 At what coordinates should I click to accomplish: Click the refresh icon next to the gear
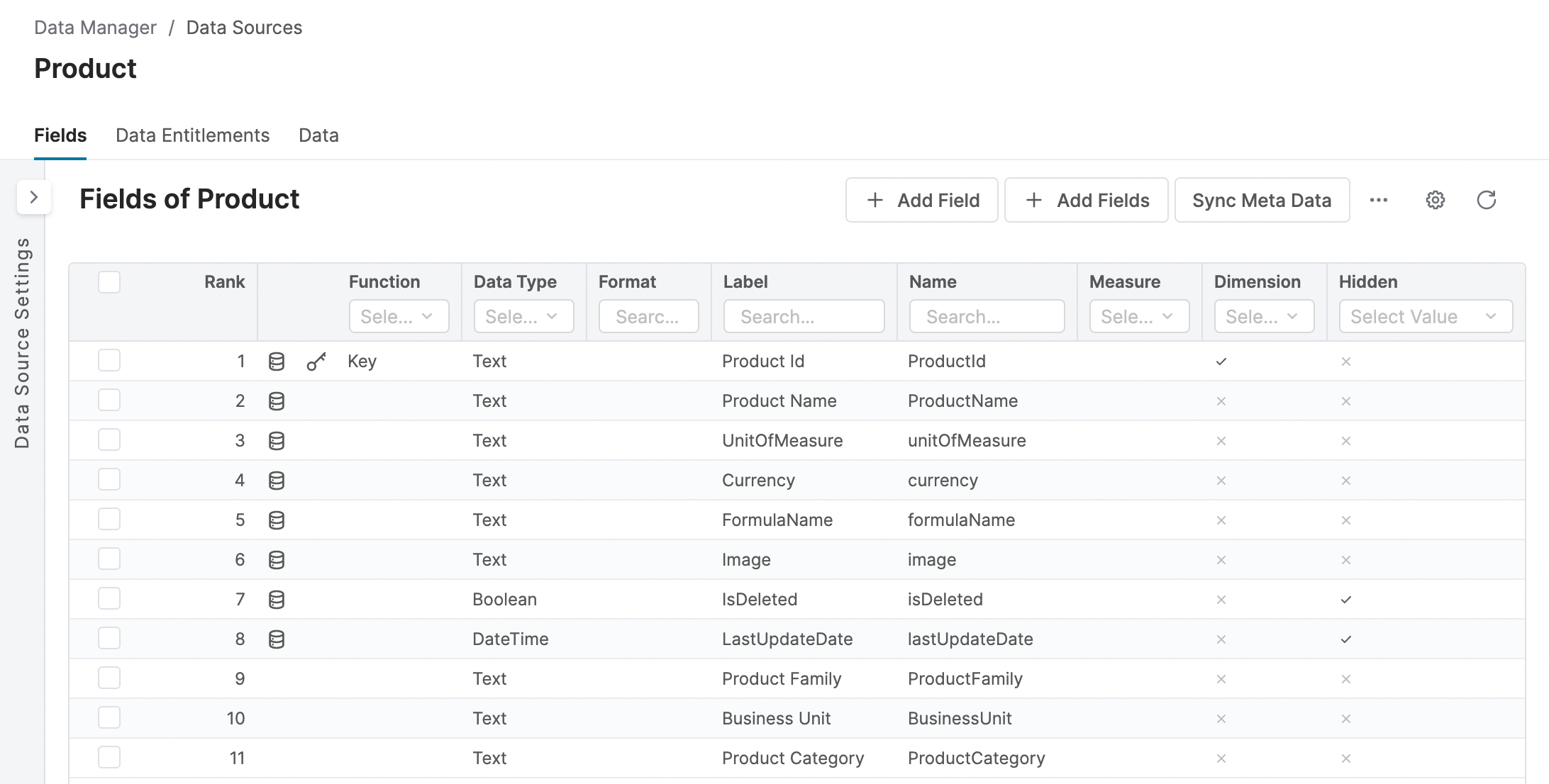pyautogui.click(x=1487, y=199)
